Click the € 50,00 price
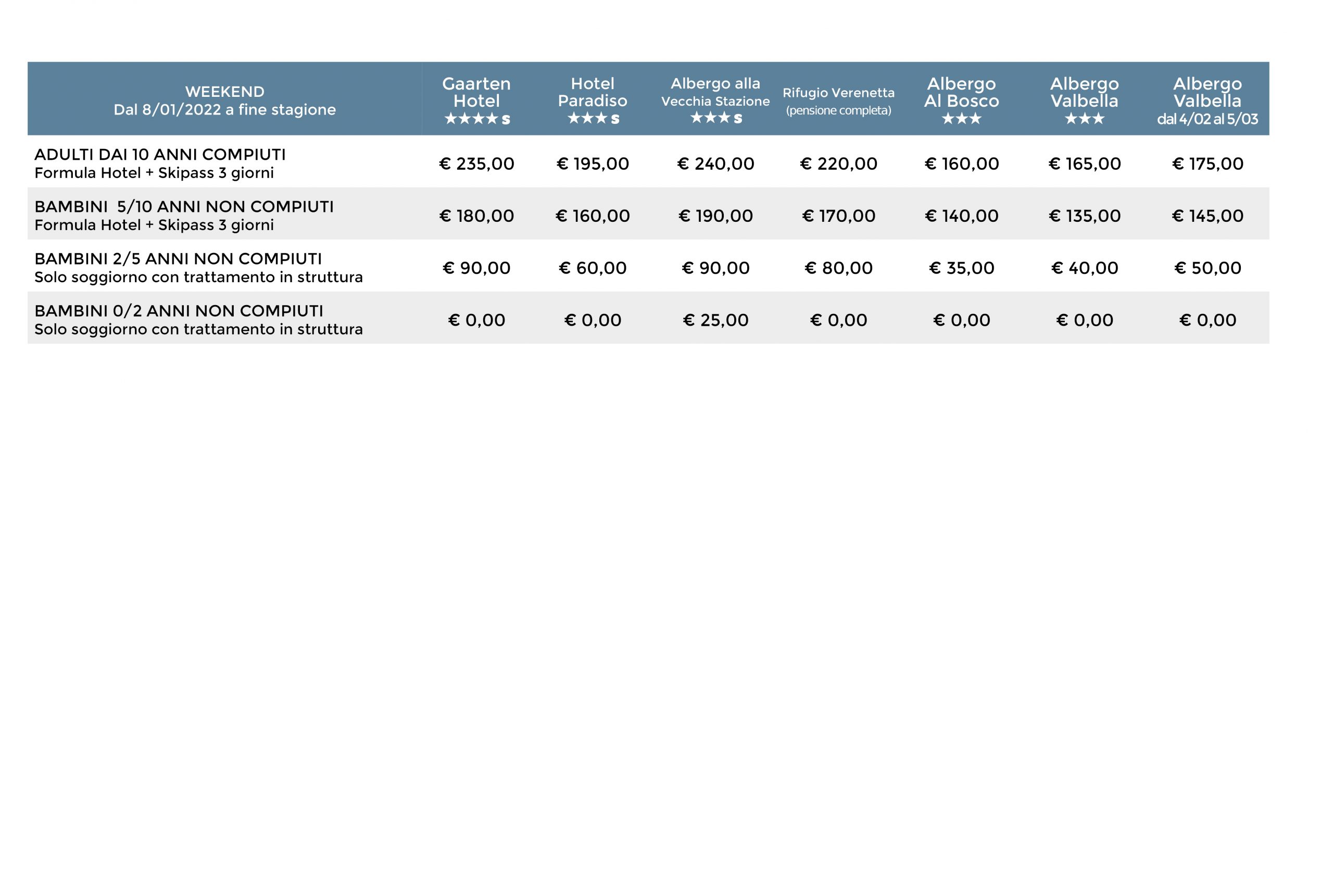Viewport: 1333px width, 896px height. click(1208, 268)
